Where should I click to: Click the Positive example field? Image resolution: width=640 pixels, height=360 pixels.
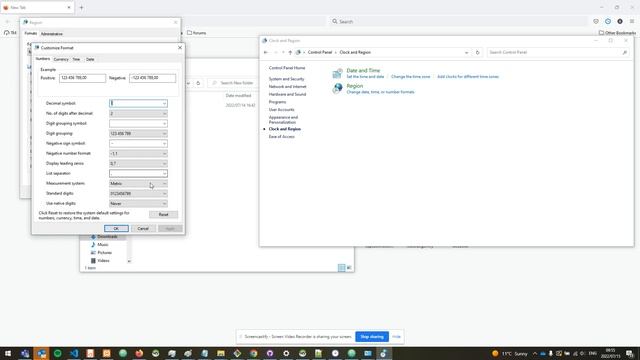[x=82, y=78]
